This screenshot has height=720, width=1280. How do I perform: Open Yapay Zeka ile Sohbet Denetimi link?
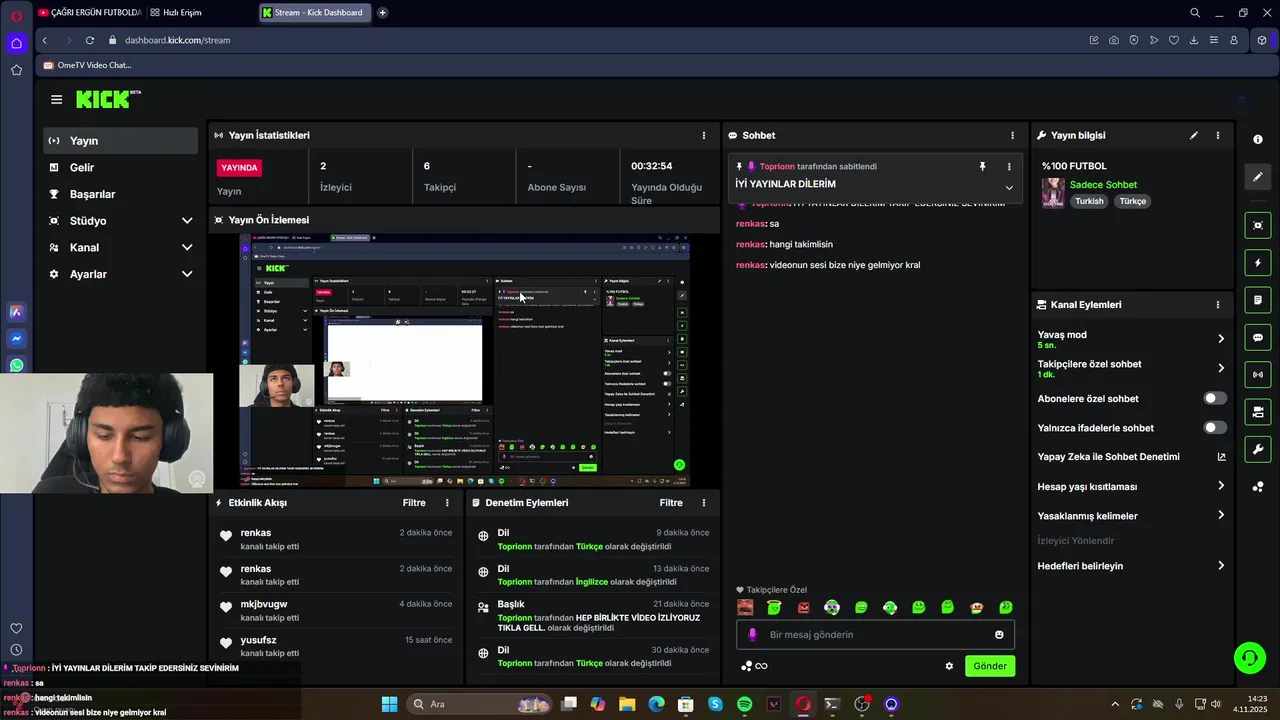tap(1131, 457)
